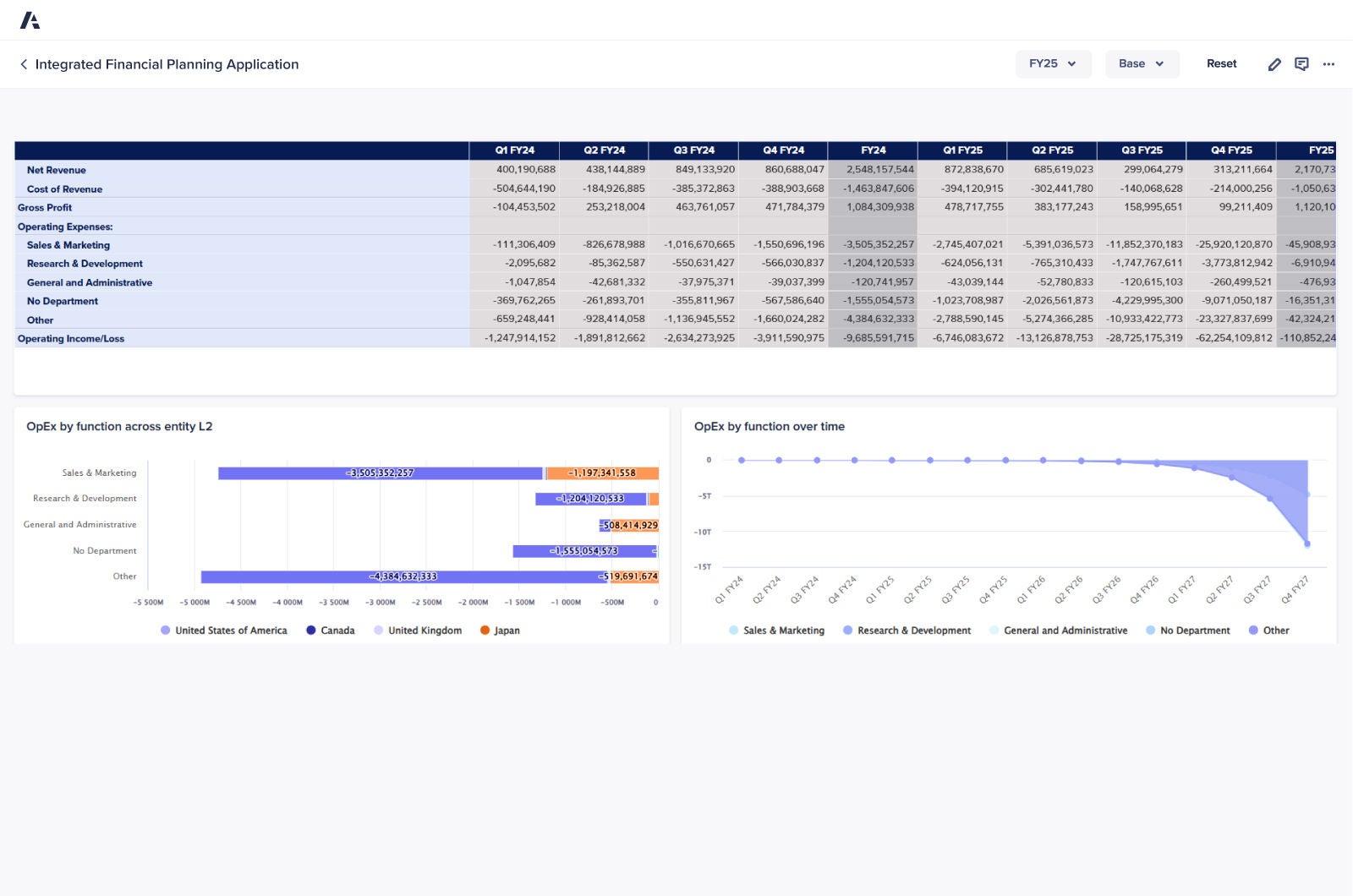
Task: Click the Q1 FY24 column header
Action: (516, 150)
